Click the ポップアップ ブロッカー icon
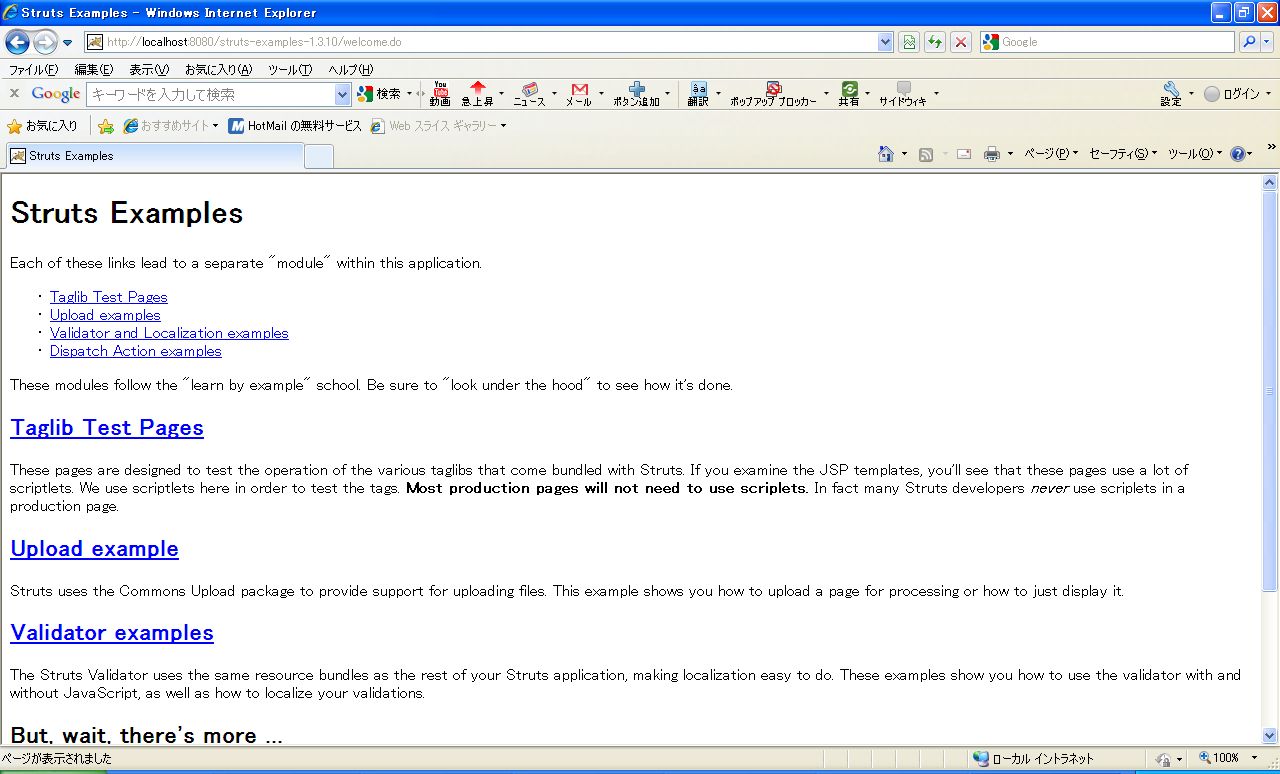 [x=773, y=94]
